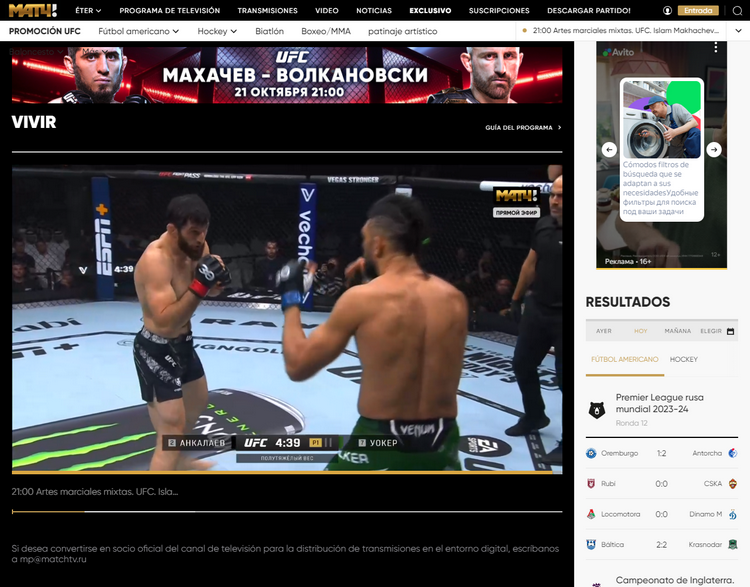Click the Premier League bear logo
Viewport: 750px width, 587px height.
click(596, 410)
